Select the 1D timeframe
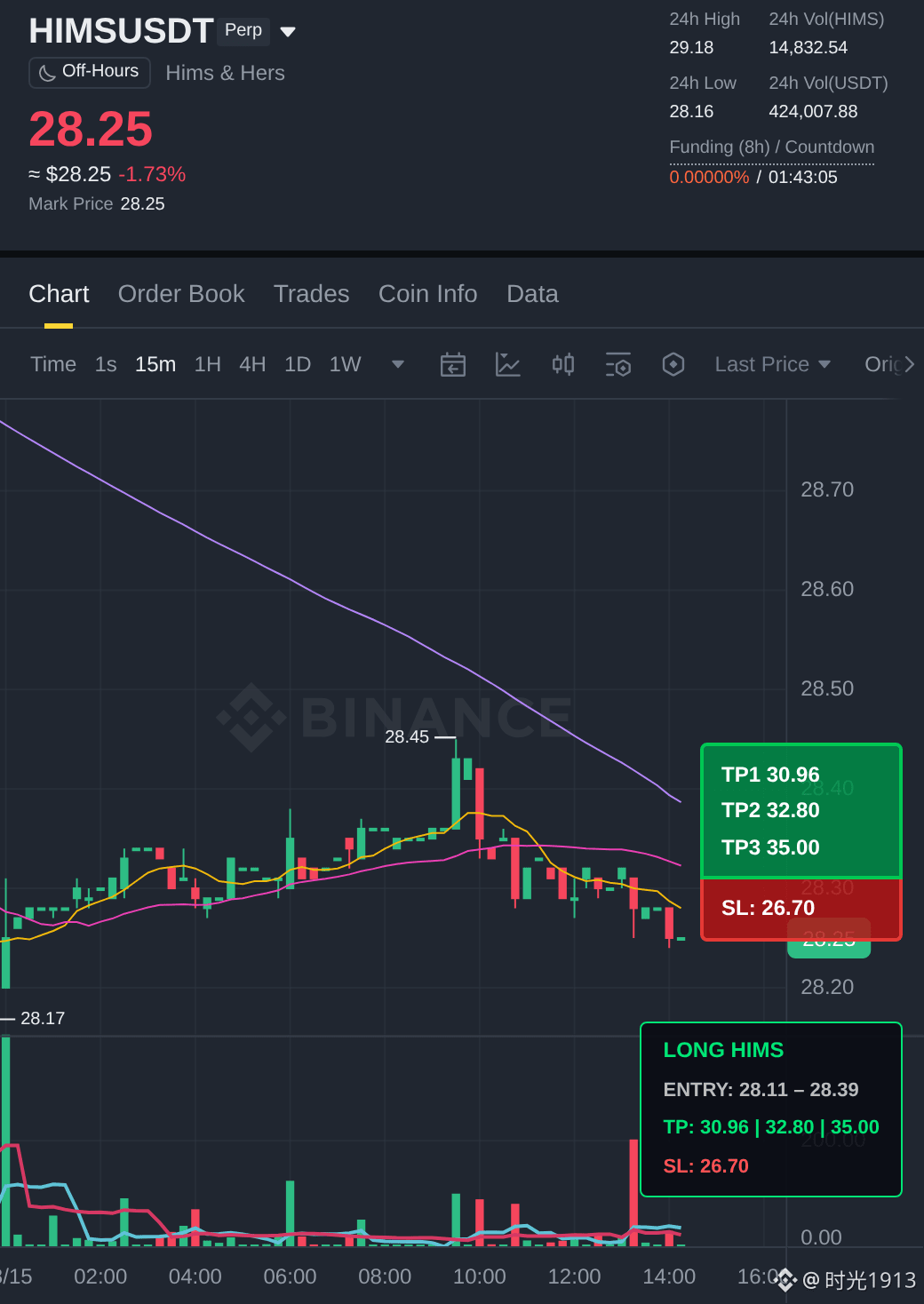 click(298, 364)
